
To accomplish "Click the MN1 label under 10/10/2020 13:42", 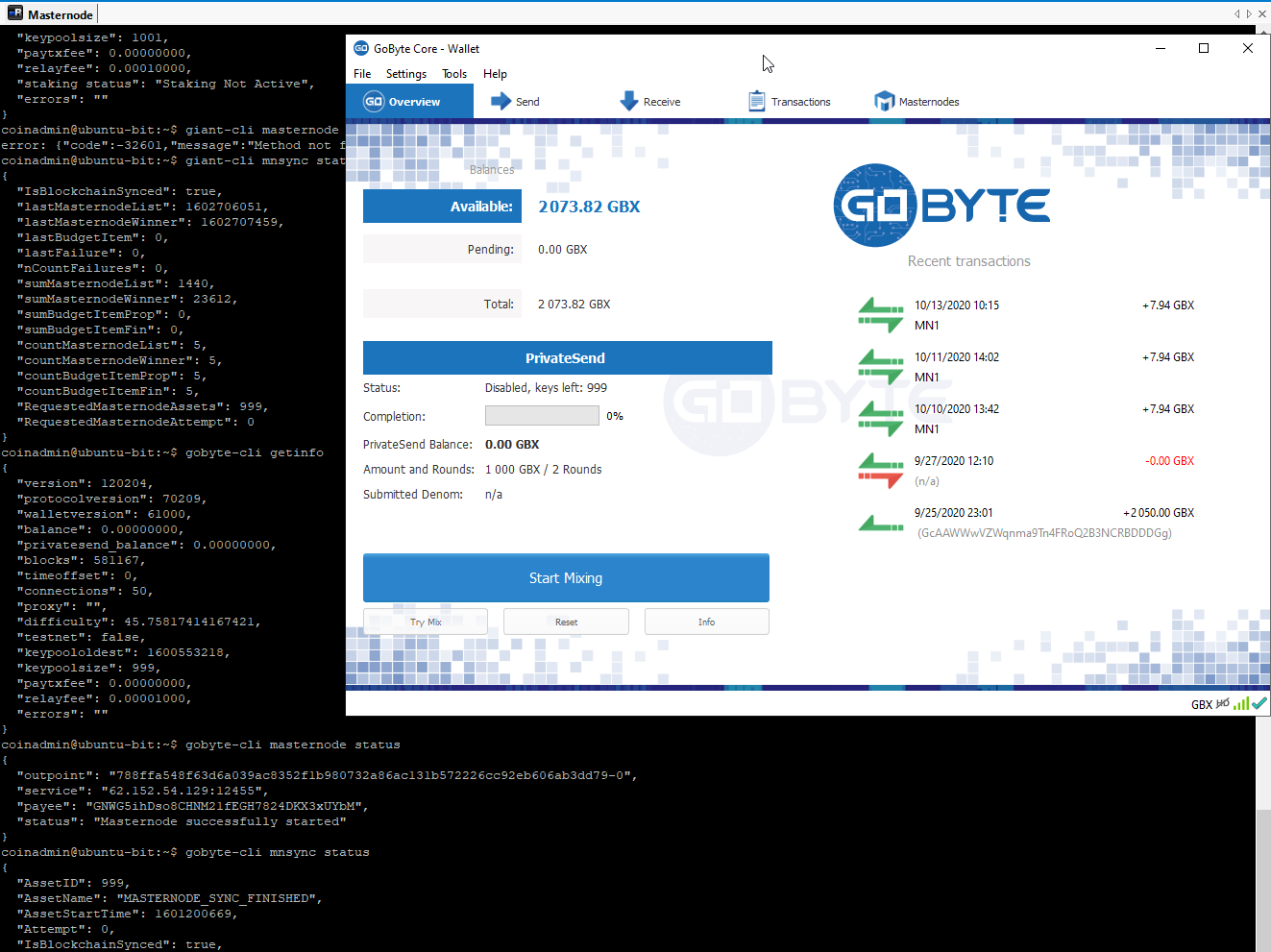I will coord(927,429).
